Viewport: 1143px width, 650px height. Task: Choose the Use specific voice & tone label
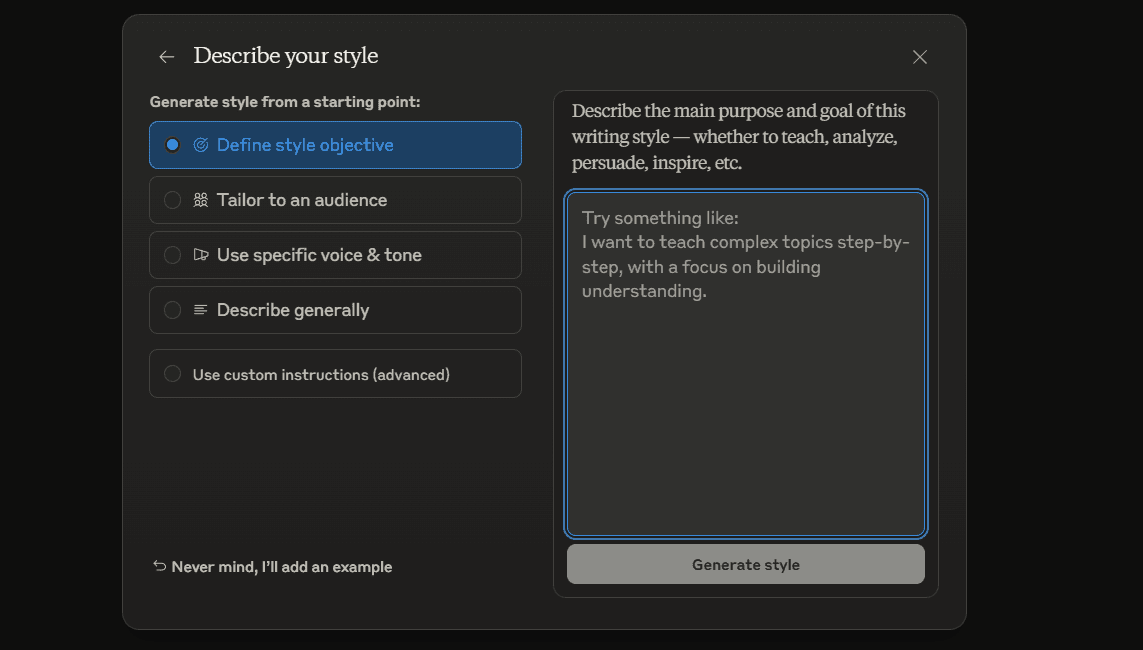pyautogui.click(x=319, y=255)
